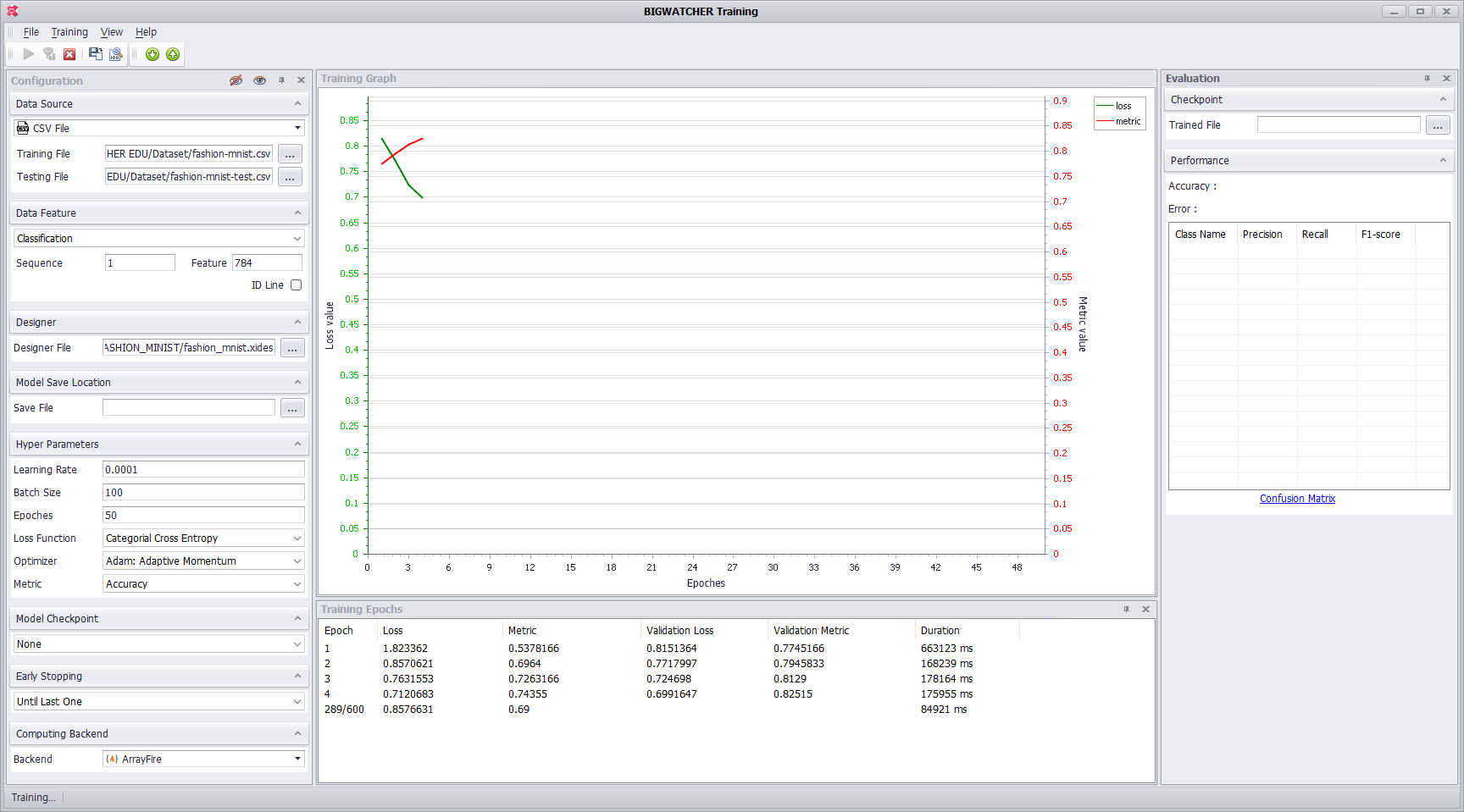Click the green down arrow toolbar icon
The image size is (1464, 812).
152,54
